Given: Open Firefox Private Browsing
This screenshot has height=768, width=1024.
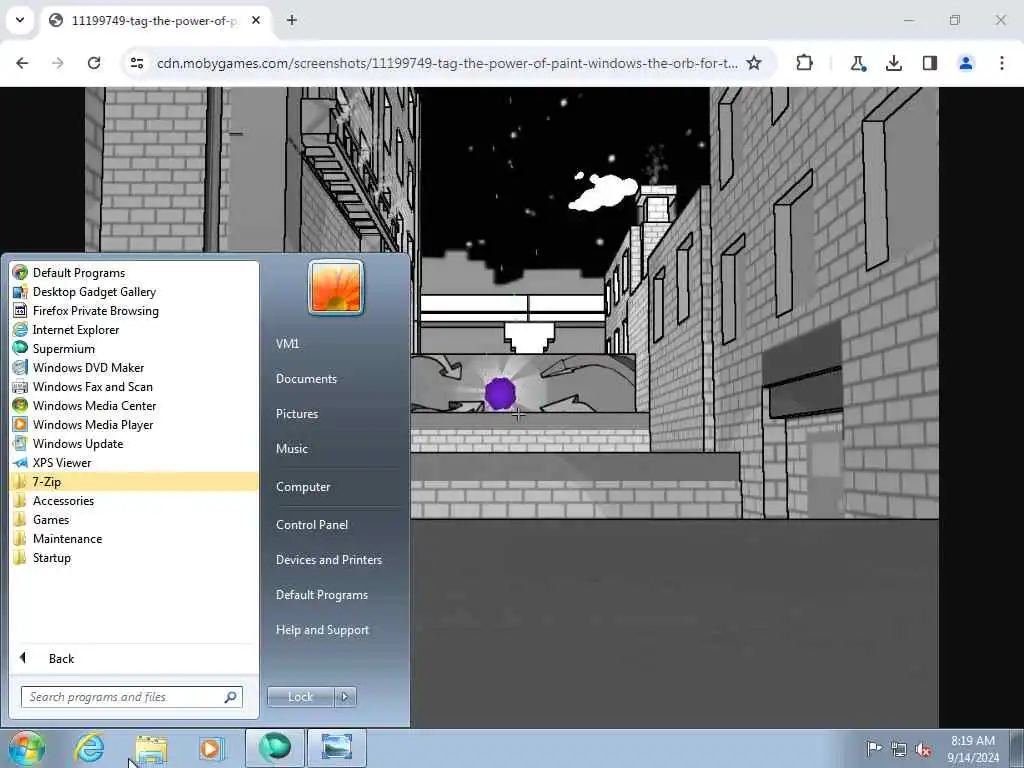Looking at the screenshot, I should point(134,310).
